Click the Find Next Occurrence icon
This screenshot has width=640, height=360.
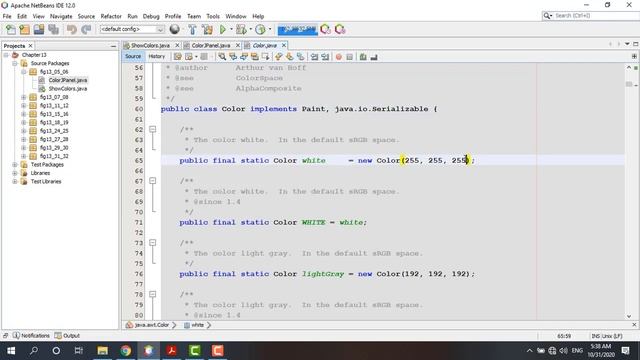pos(244,57)
